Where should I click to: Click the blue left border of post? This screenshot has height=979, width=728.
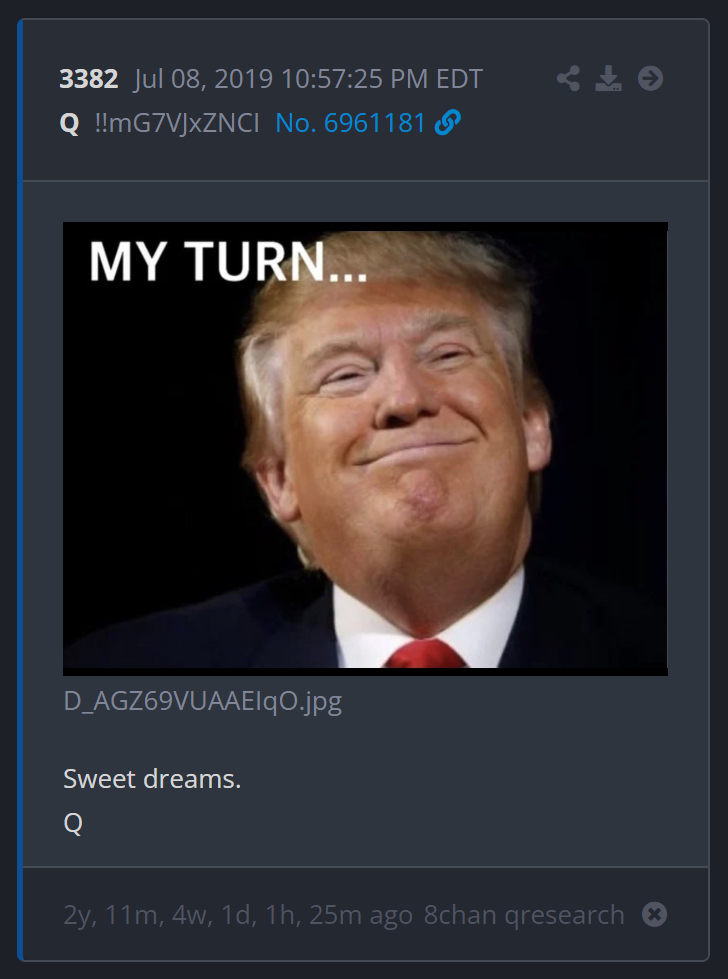20,490
